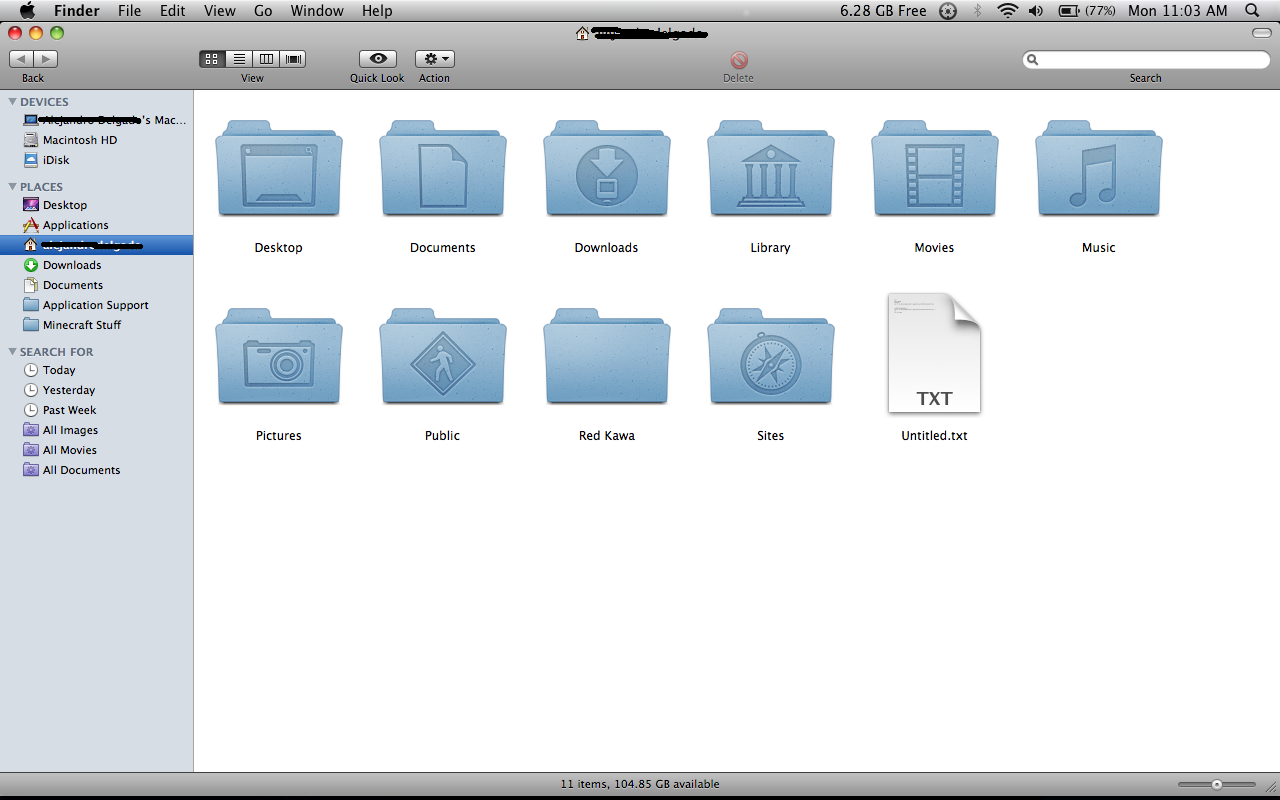Click the Mon 11:03 AM clock
The width and height of the screenshot is (1280, 800).
click(1177, 10)
